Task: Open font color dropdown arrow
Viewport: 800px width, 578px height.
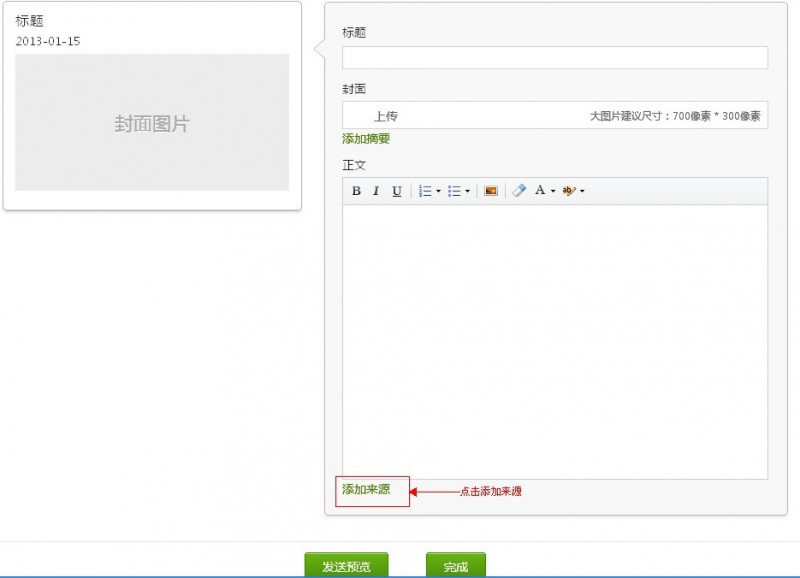Action: [553, 191]
